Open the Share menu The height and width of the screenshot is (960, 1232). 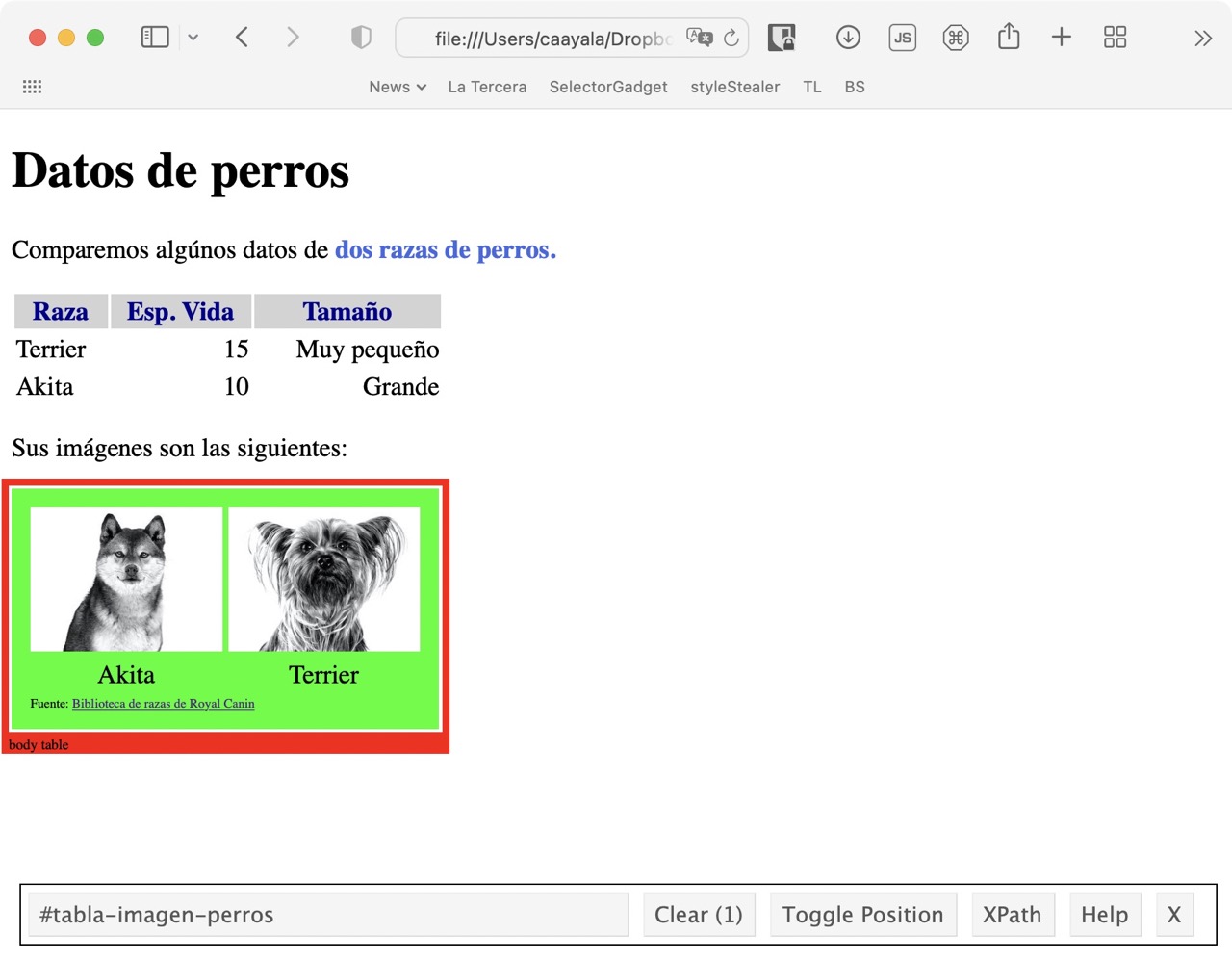1009,37
